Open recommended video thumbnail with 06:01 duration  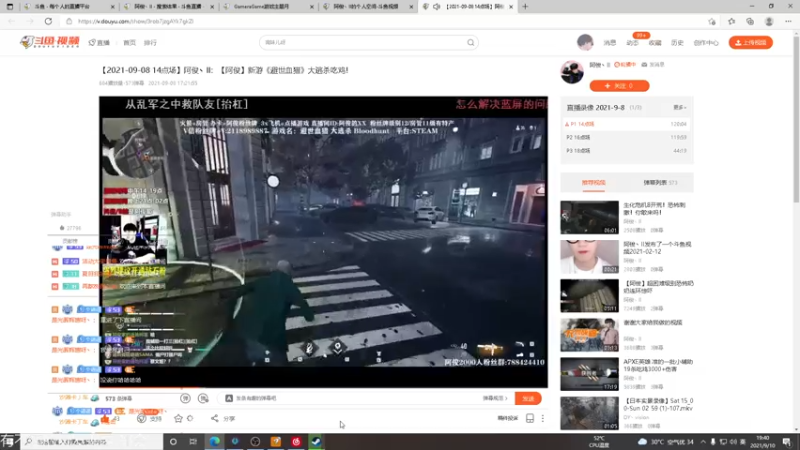click(x=589, y=217)
